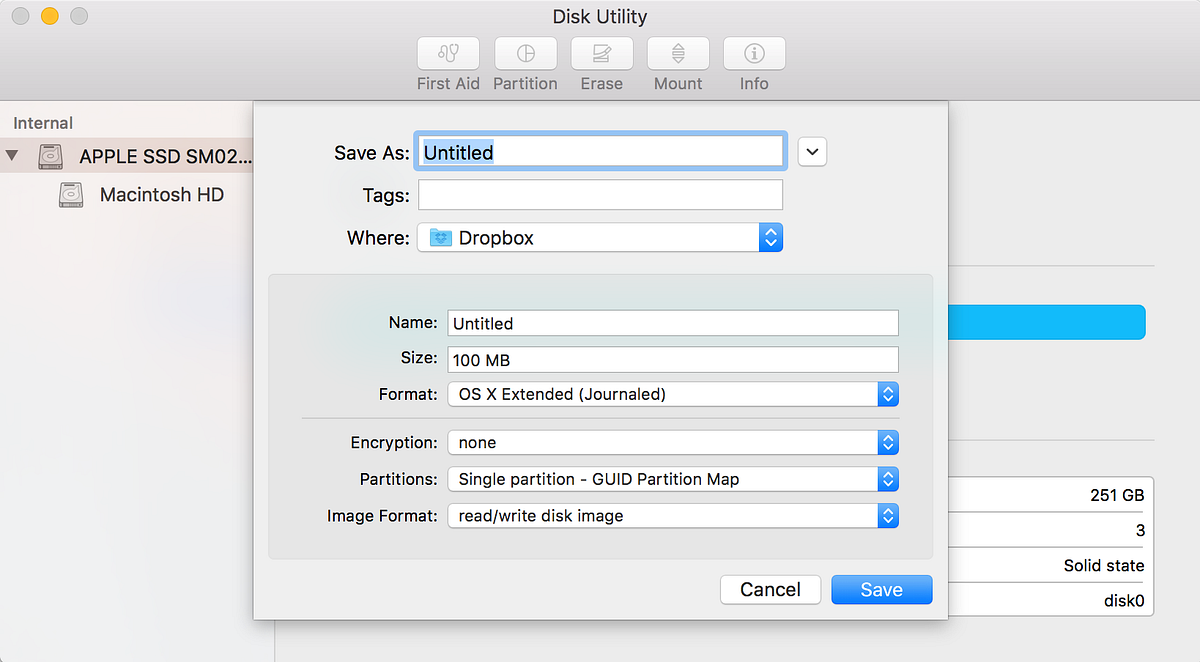The height and width of the screenshot is (662, 1200).
Task: Click the Macintosh HD volume icon
Action: point(70,194)
